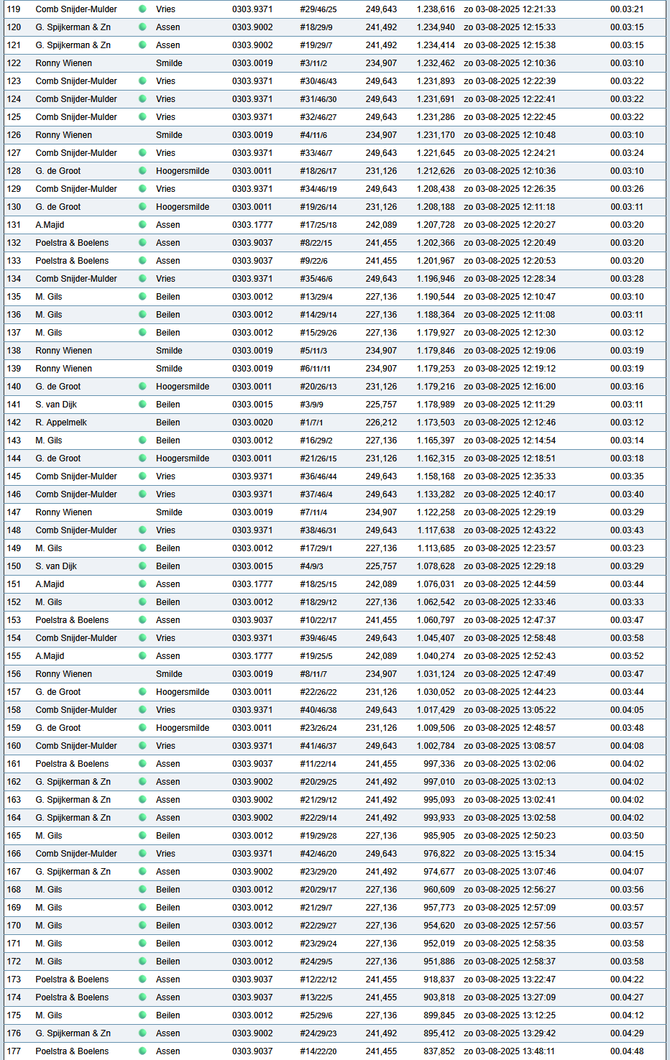The image size is (670, 1060).
Task: Click the green dot in row 132
Action: [x=142, y=243]
